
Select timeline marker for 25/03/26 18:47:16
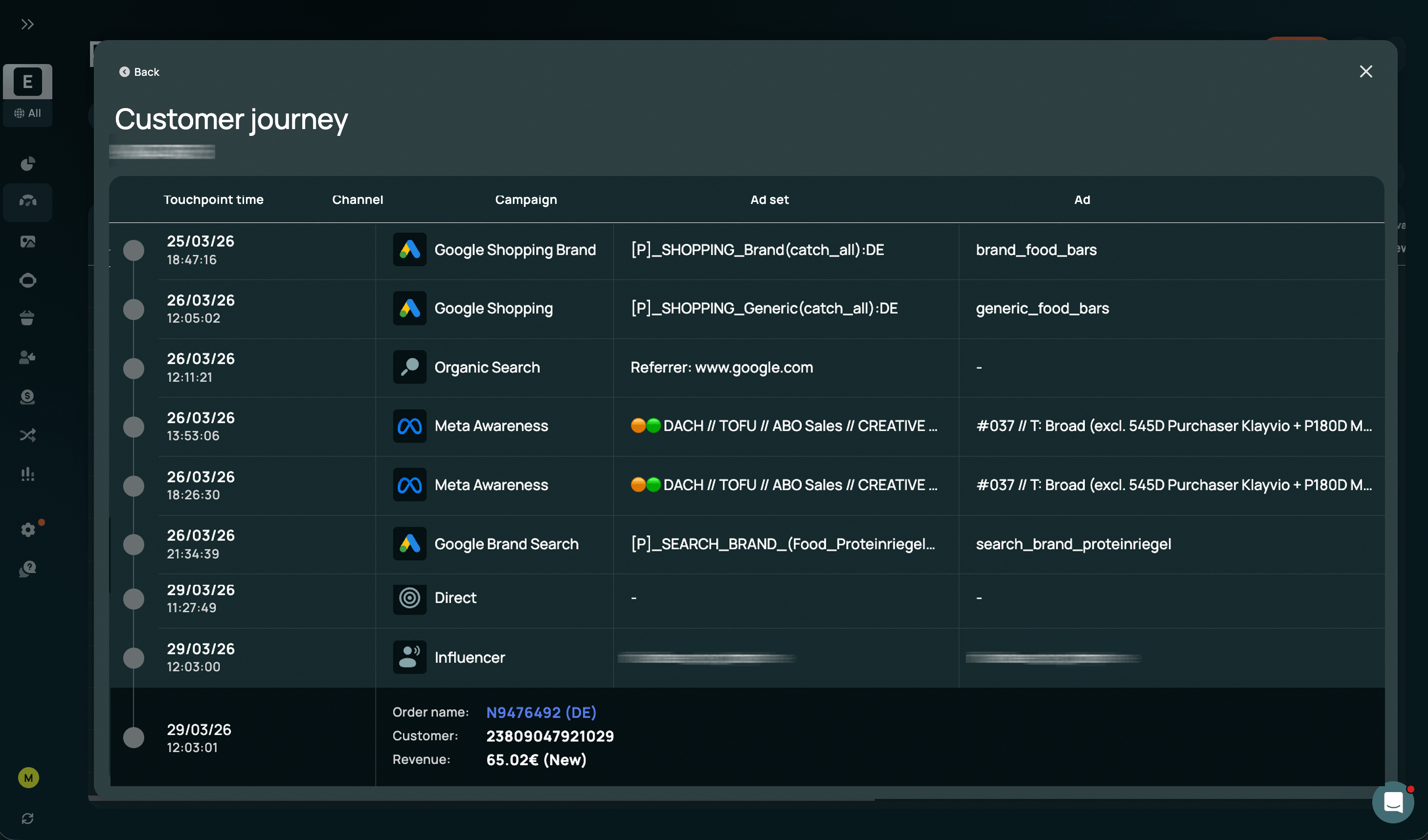point(134,250)
